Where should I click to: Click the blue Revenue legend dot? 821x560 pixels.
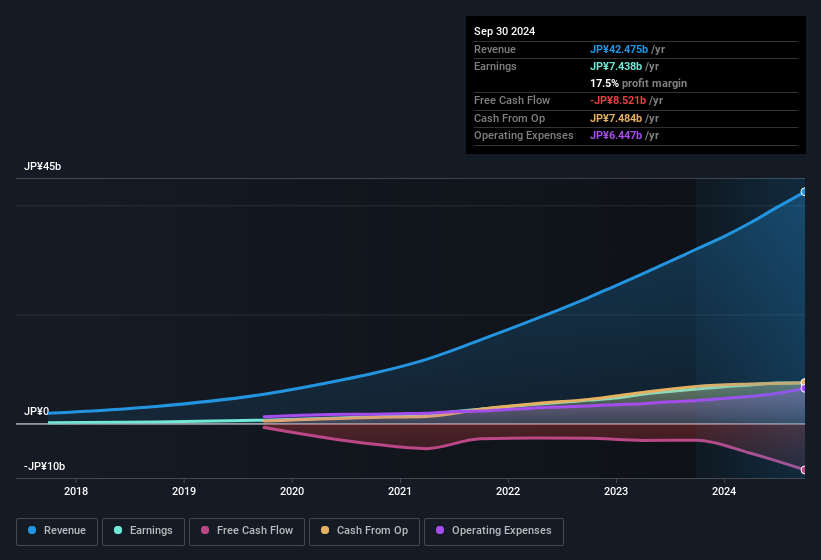pos(33,531)
